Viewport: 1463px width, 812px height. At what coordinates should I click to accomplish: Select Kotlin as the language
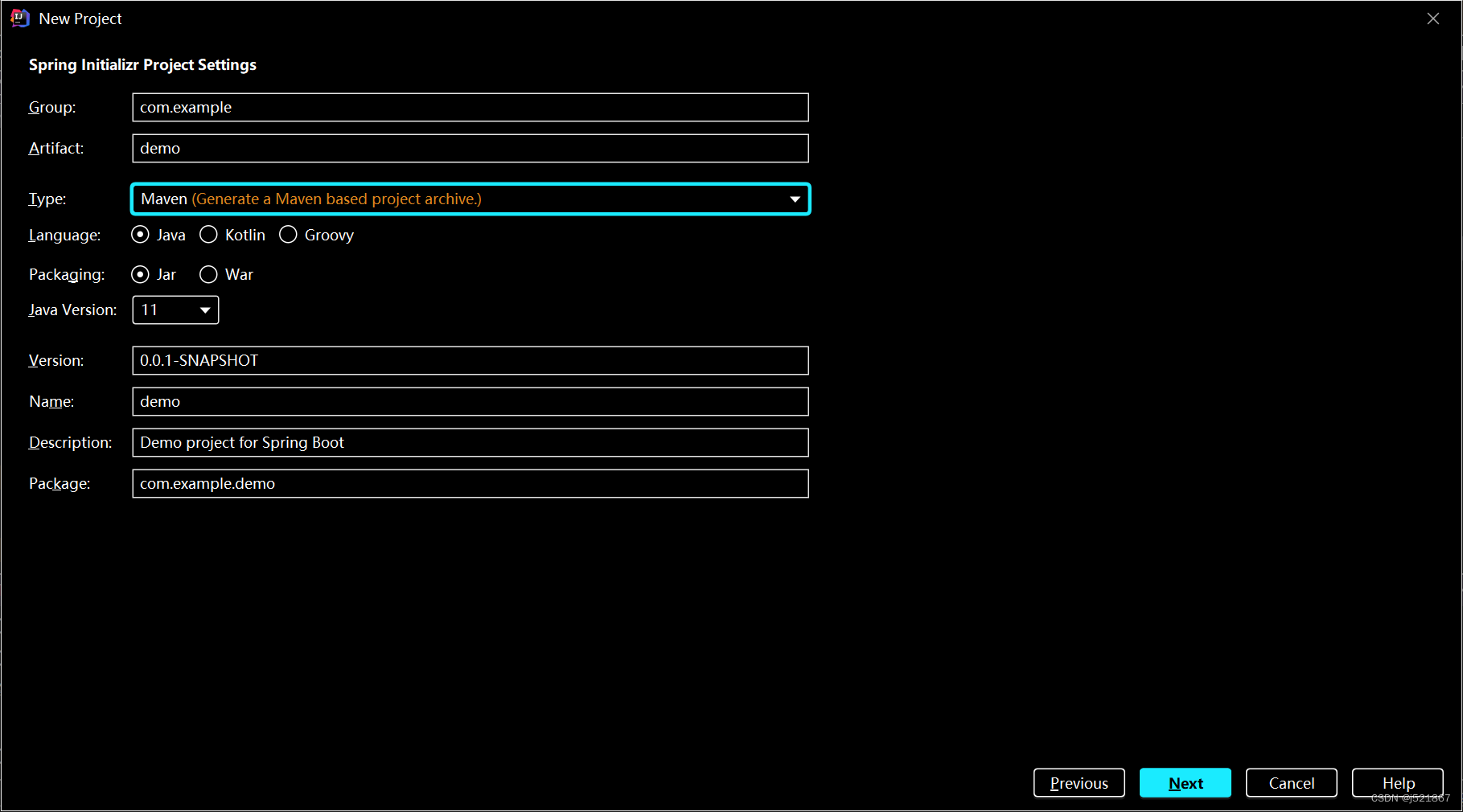click(232, 235)
